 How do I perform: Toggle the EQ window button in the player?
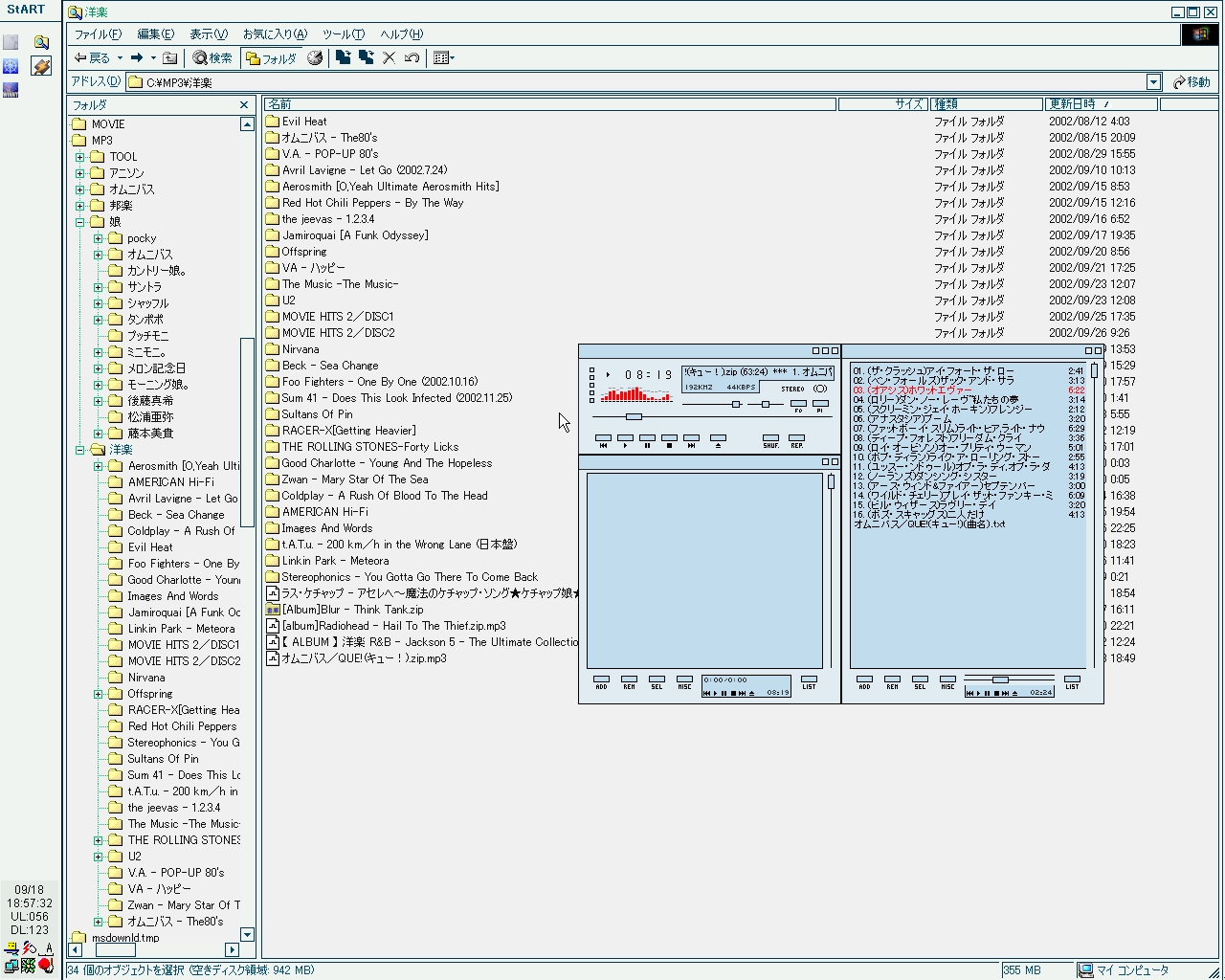798,406
